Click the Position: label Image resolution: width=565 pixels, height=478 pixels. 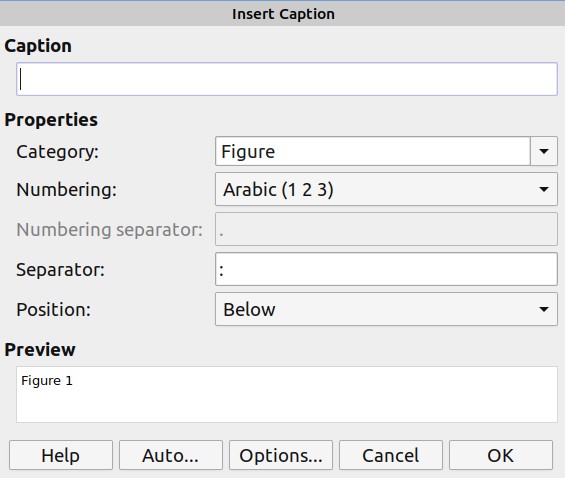[x=54, y=309]
